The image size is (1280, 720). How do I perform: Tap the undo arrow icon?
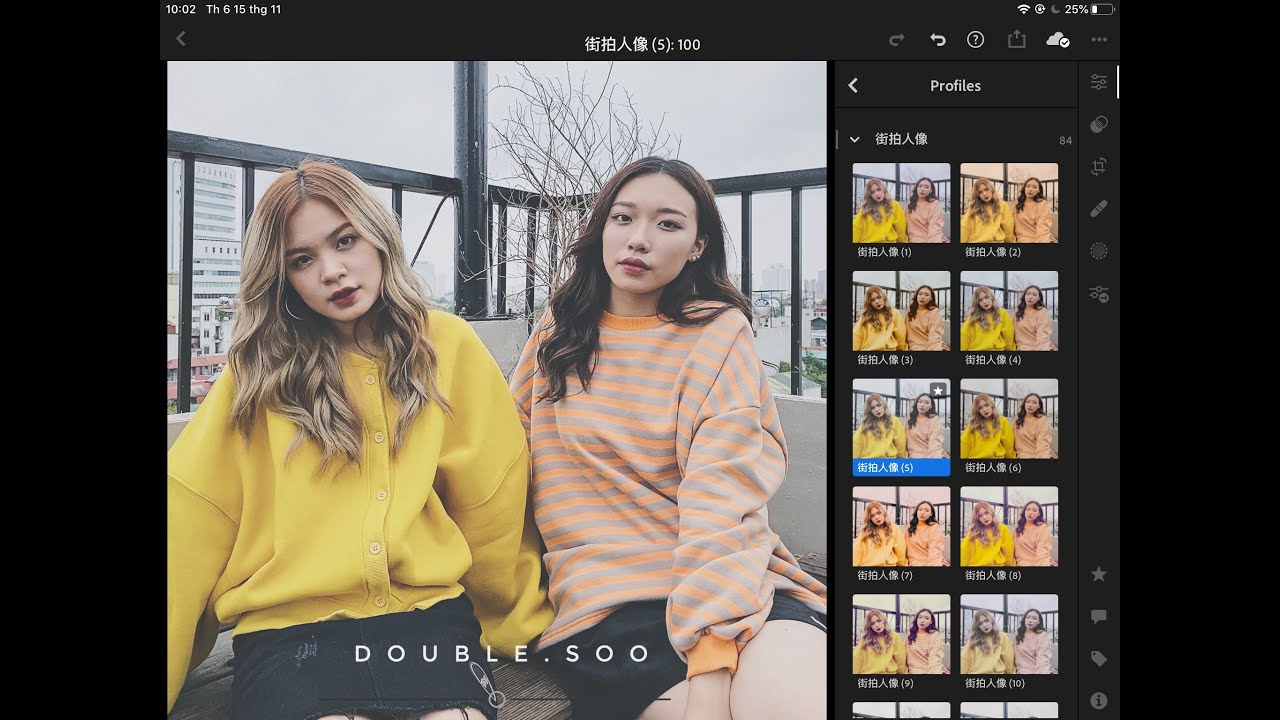[937, 40]
